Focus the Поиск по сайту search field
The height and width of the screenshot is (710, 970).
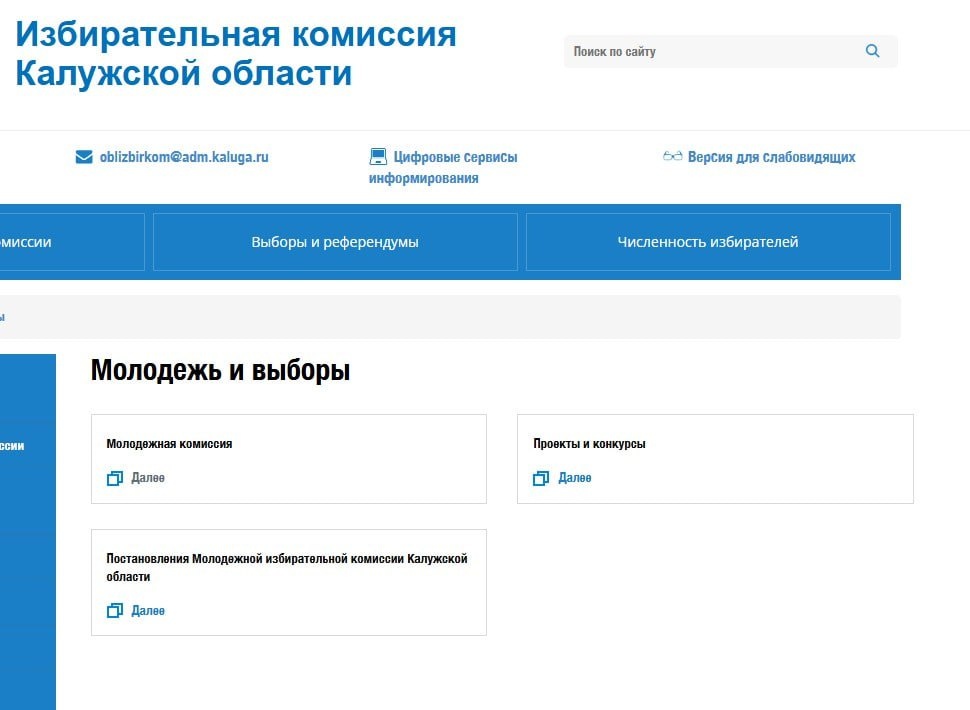click(731, 51)
